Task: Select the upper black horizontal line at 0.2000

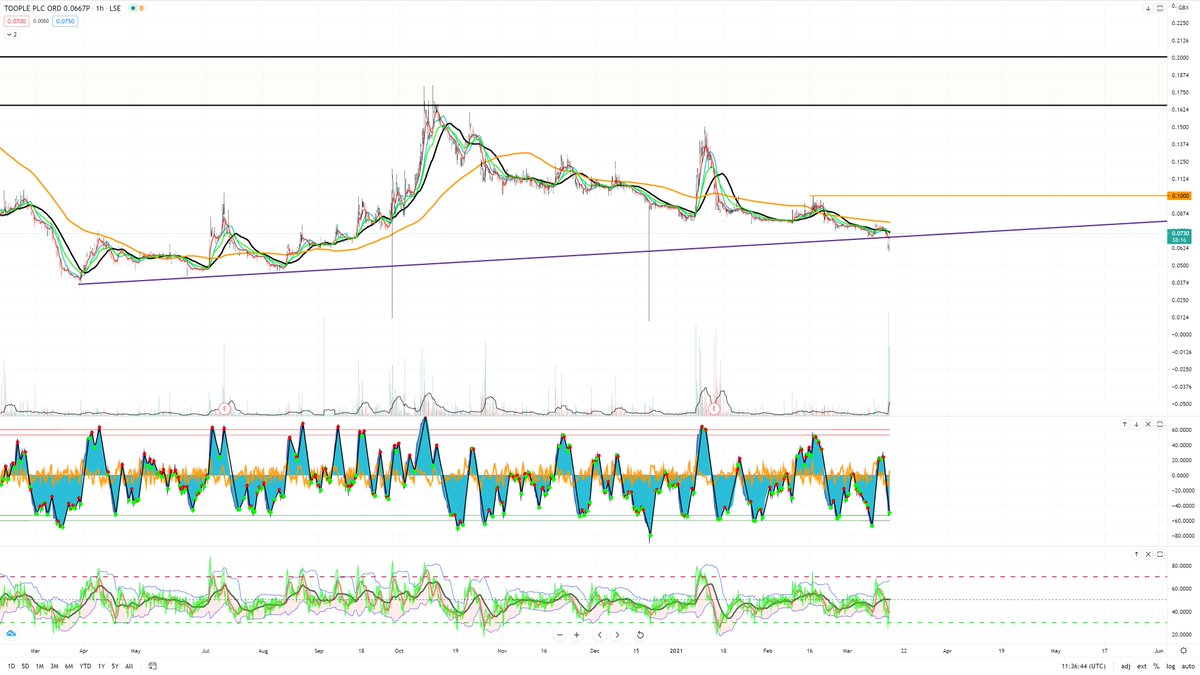Action: coord(583,57)
